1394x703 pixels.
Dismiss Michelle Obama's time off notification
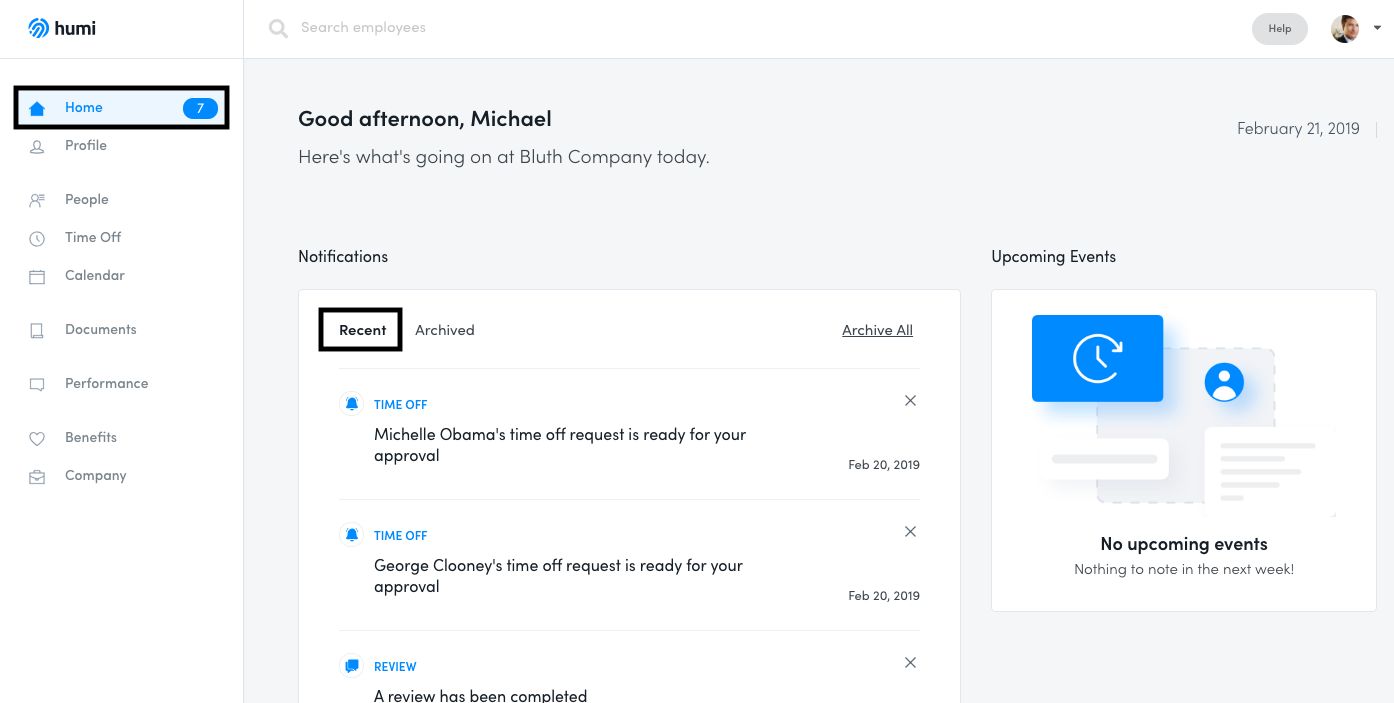tap(910, 401)
